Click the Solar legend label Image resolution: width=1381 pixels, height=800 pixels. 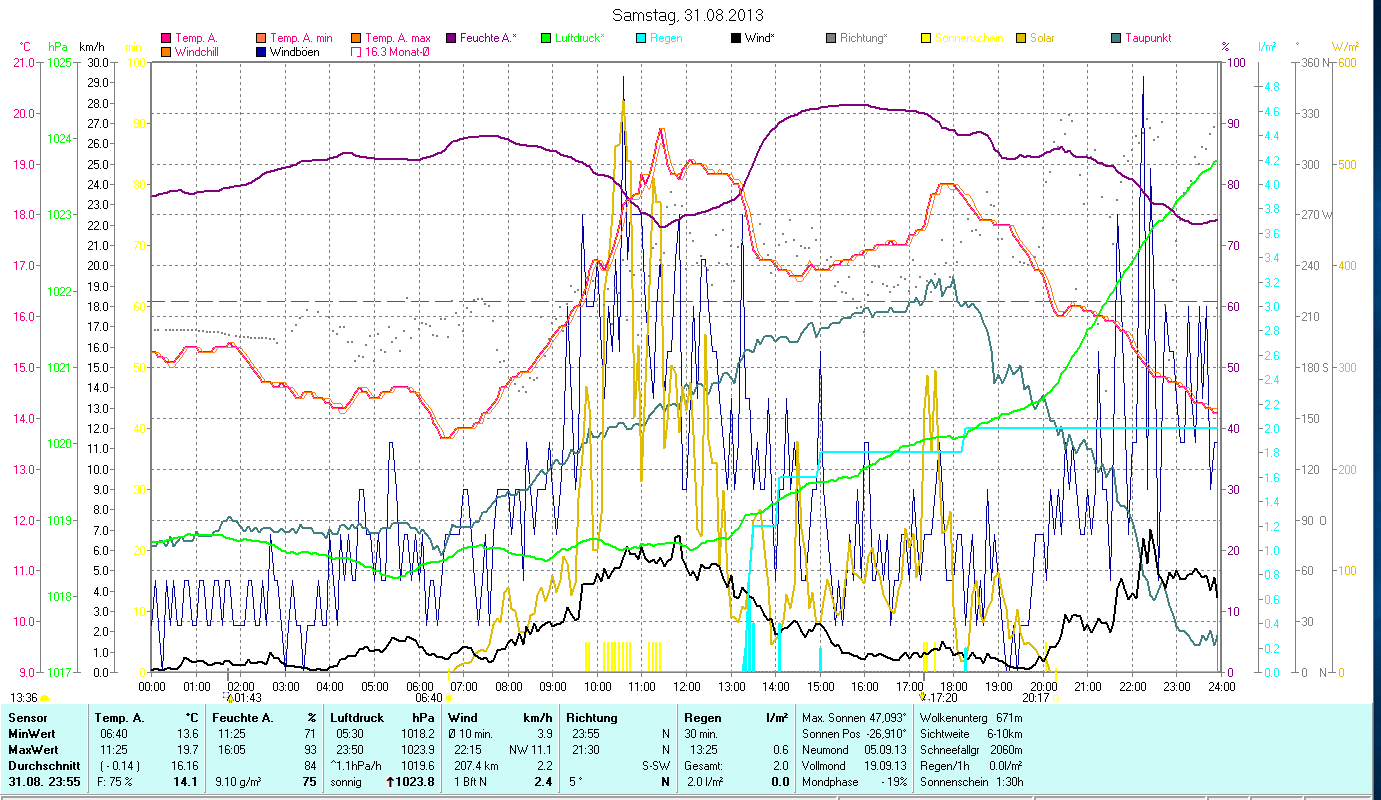coord(1042,39)
